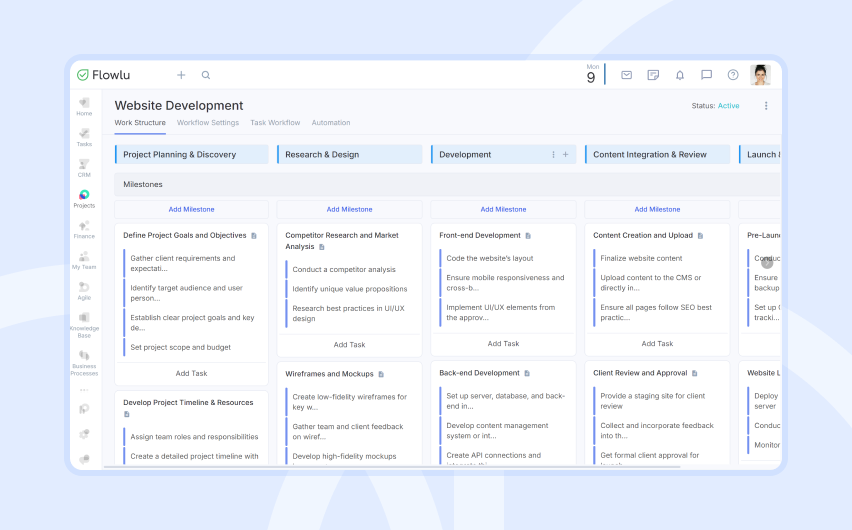The image size is (852, 530).
Task: Open task Set project scope and budget
Action: [x=180, y=347]
